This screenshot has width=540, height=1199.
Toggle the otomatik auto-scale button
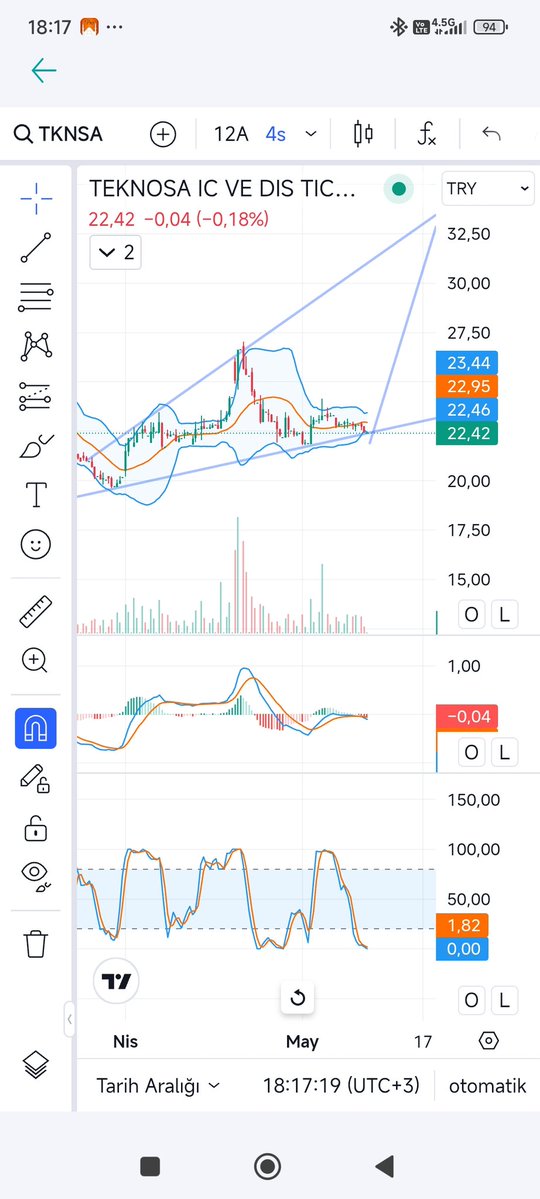(487, 1086)
